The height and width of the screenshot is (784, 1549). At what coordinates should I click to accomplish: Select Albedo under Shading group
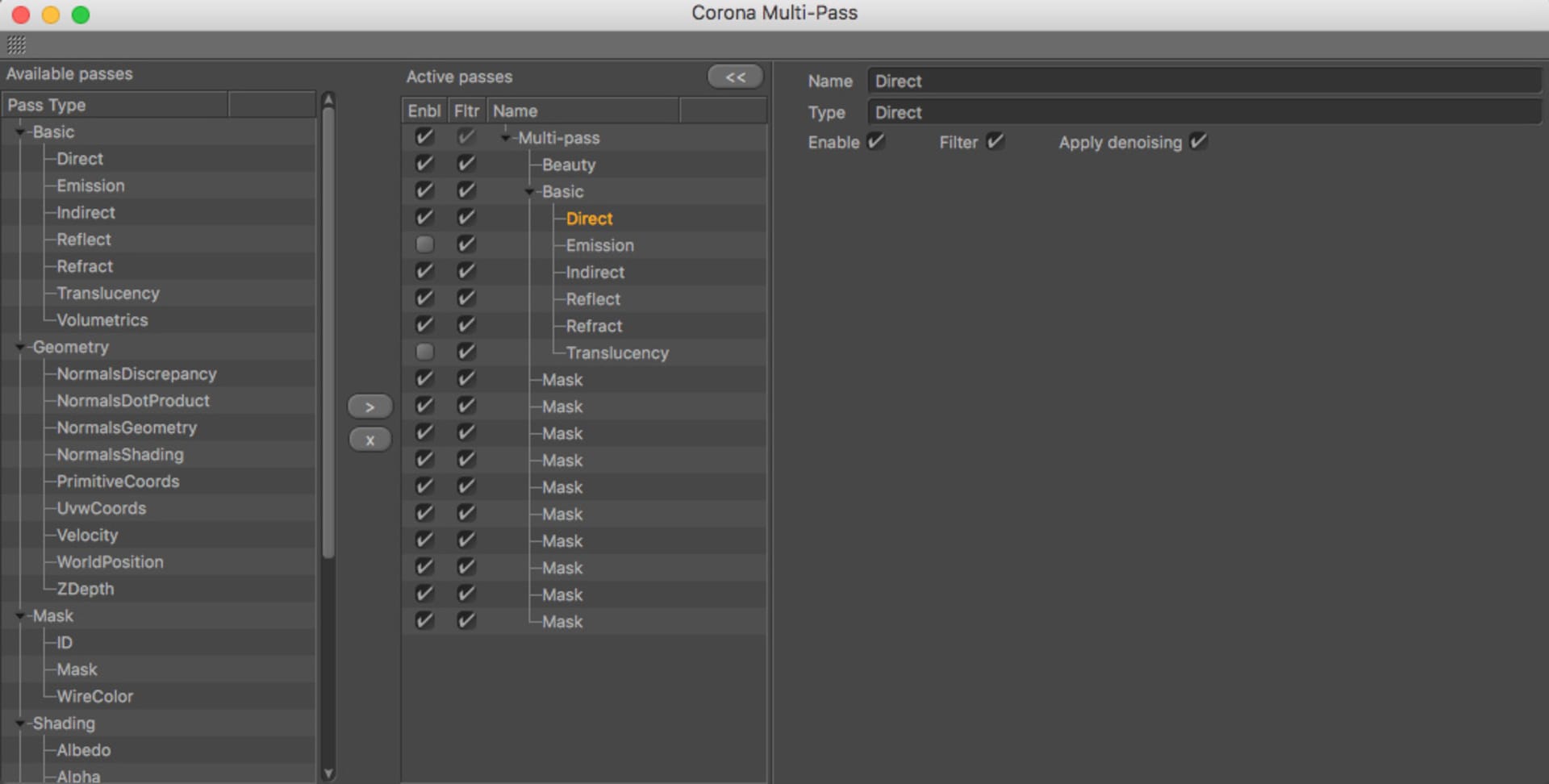pos(84,750)
